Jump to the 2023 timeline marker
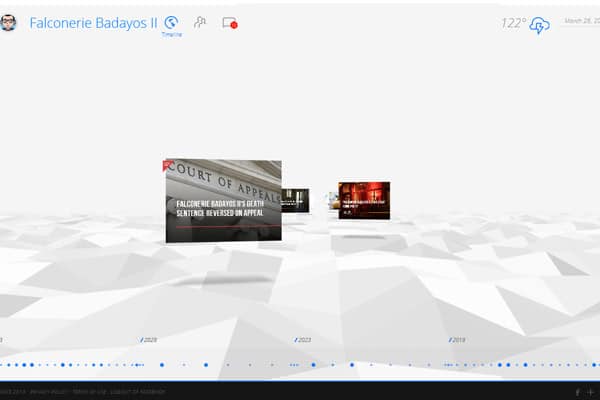The image size is (600, 400). coord(303,340)
